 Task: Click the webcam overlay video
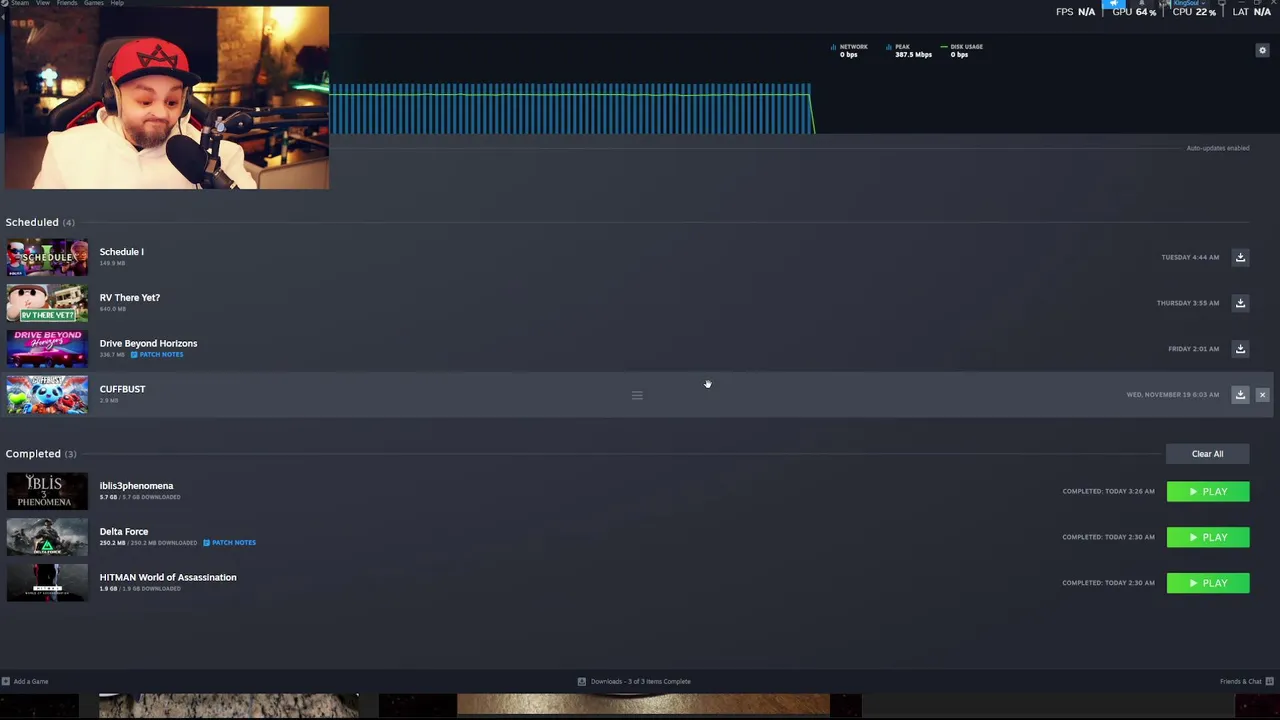[x=167, y=98]
